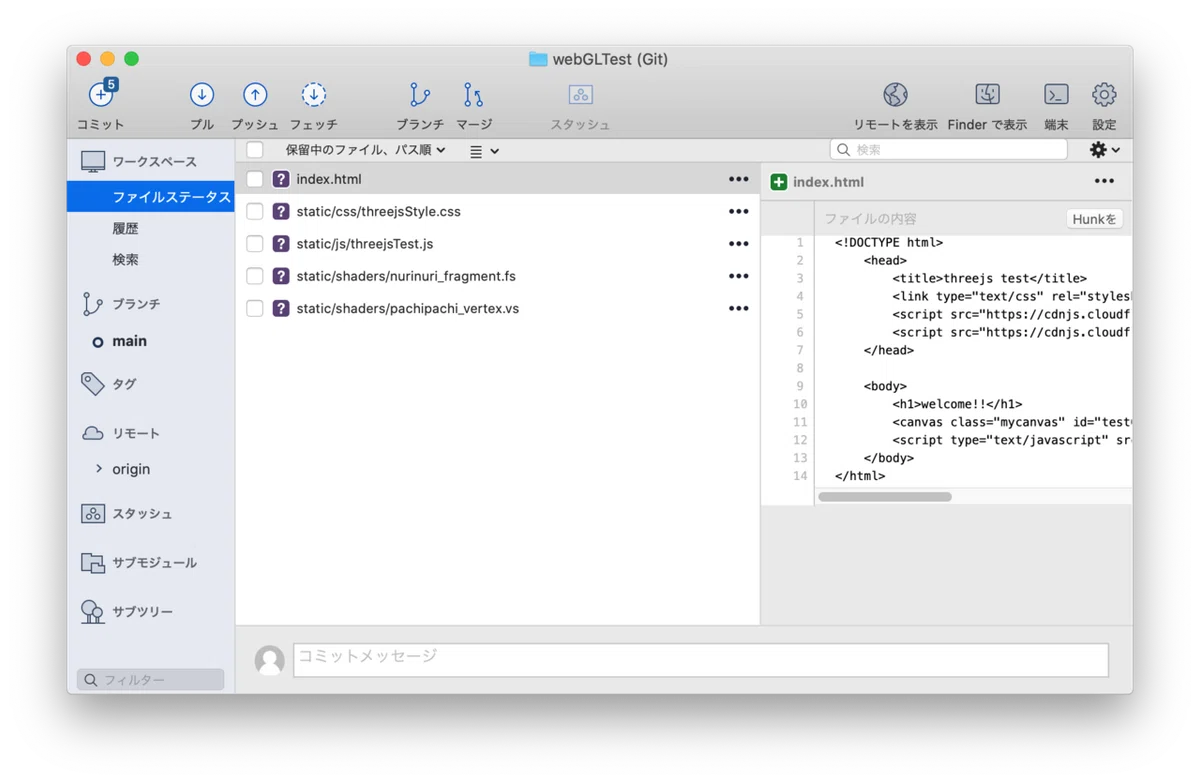Show remote via リモートを表示 globe icon
Viewport: 1200px width, 783px height.
895,95
